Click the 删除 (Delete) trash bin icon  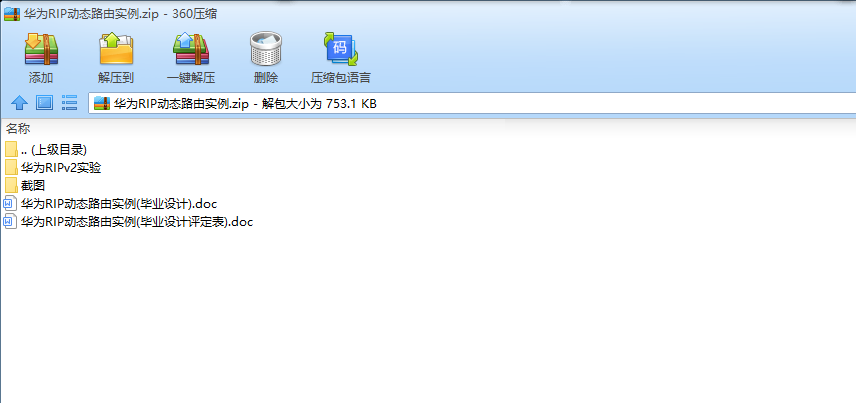266,49
